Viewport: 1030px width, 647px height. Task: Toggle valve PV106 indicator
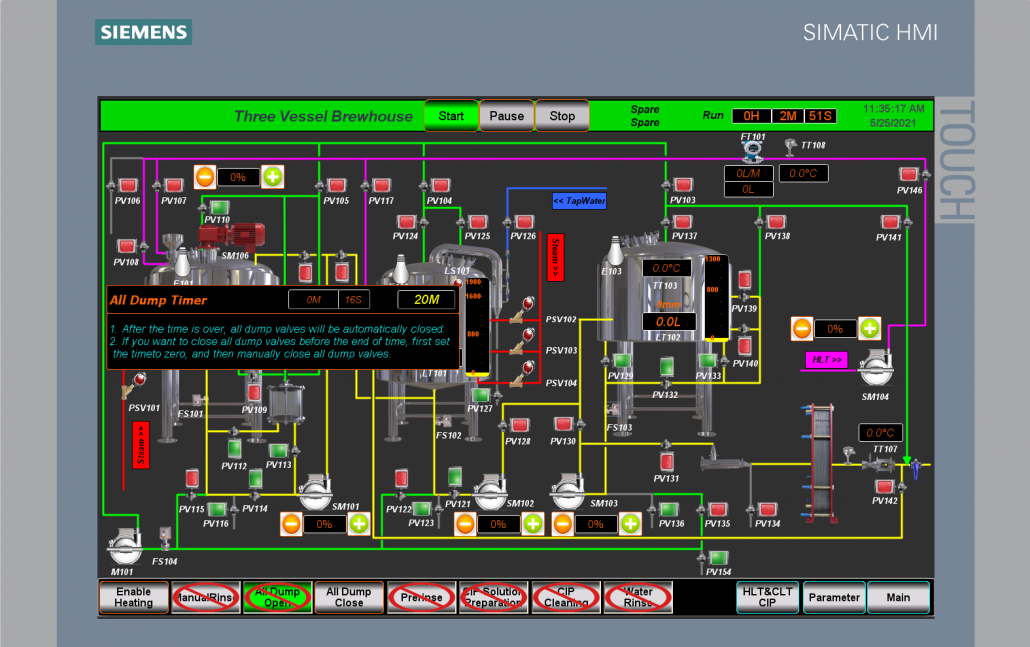point(127,185)
